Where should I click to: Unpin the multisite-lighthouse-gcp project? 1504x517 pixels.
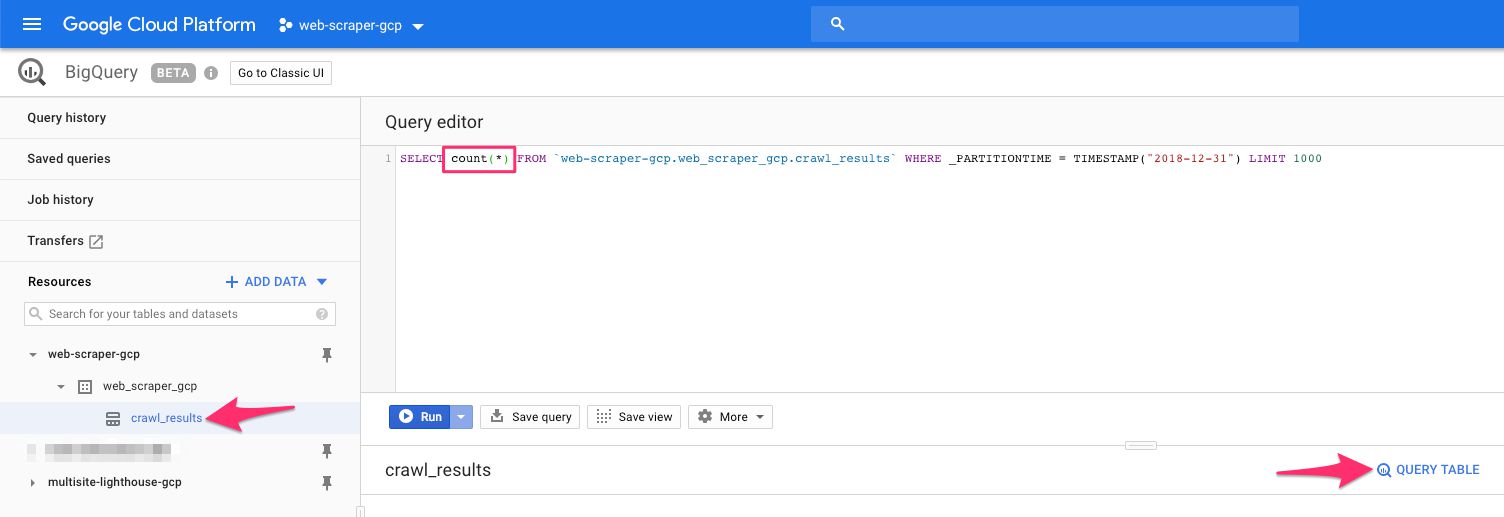[326, 483]
